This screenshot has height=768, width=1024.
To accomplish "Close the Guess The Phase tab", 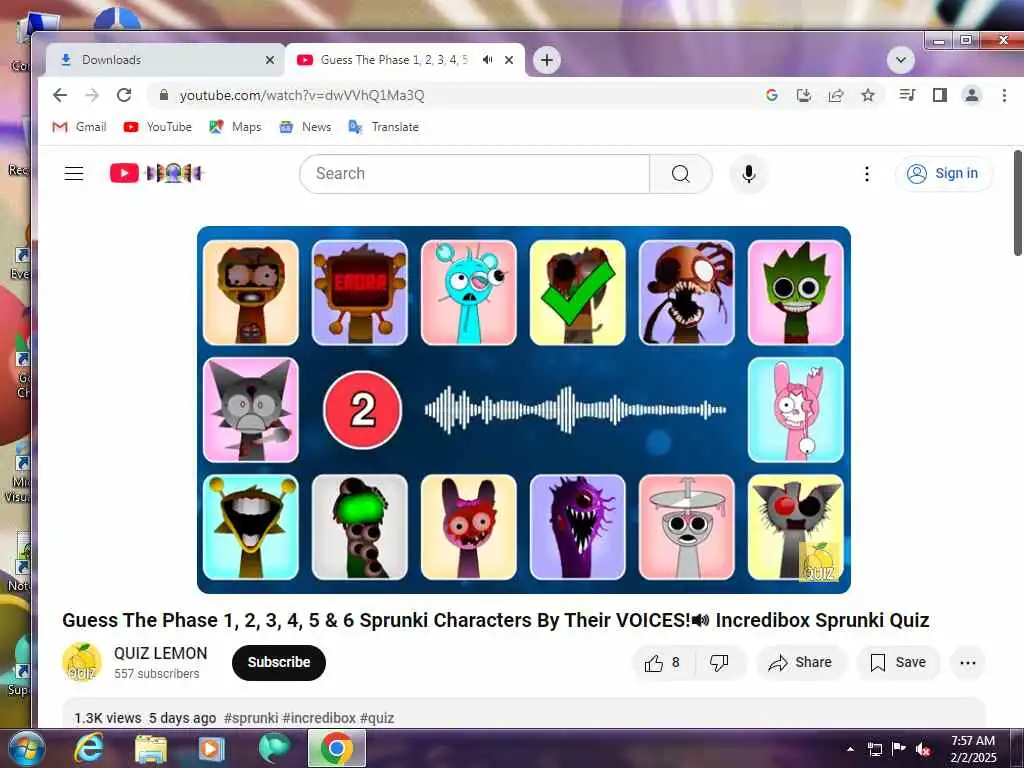I will click(509, 60).
